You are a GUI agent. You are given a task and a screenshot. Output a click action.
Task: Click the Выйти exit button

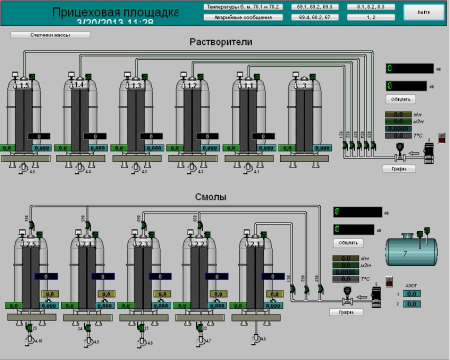pyautogui.click(x=424, y=12)
